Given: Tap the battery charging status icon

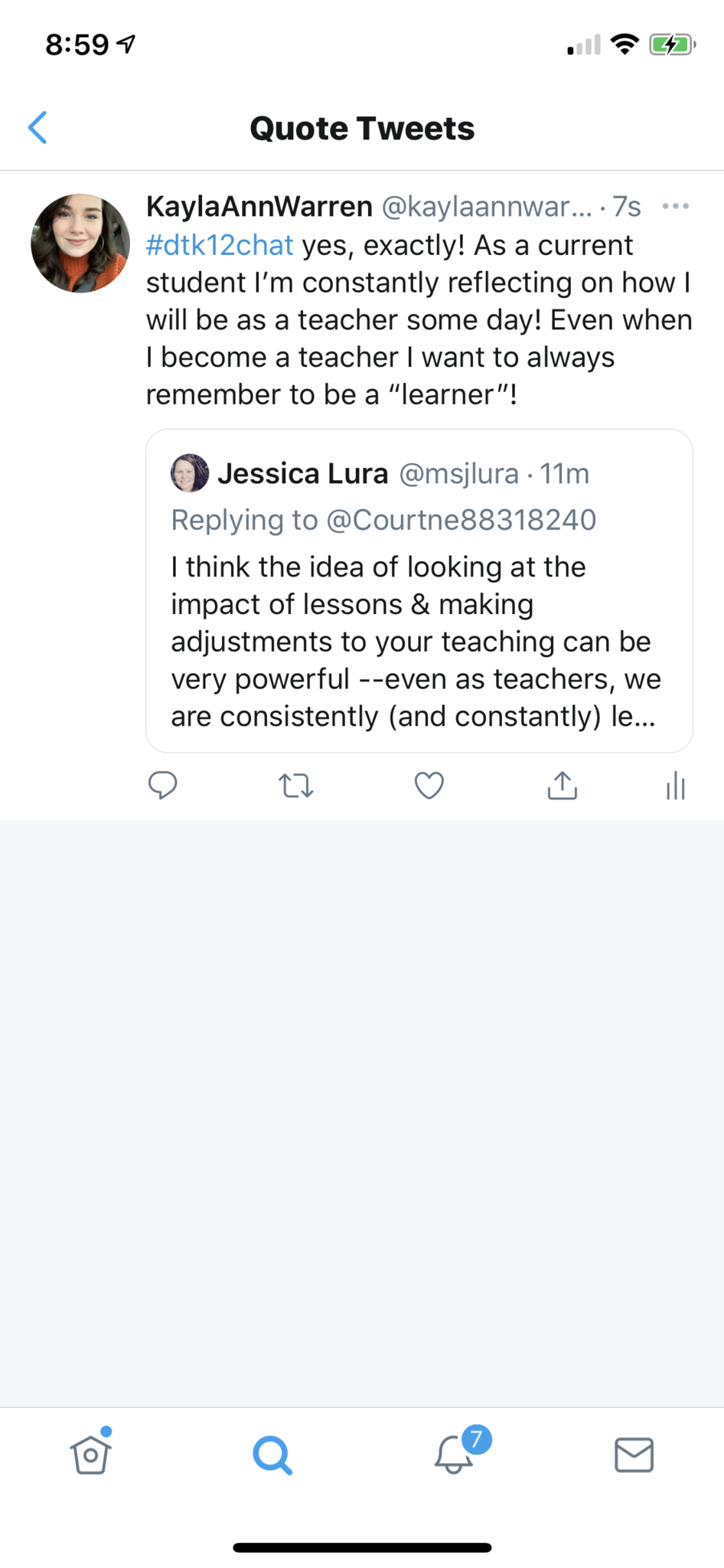Looking at the screenshot, I should pos(671,45).
